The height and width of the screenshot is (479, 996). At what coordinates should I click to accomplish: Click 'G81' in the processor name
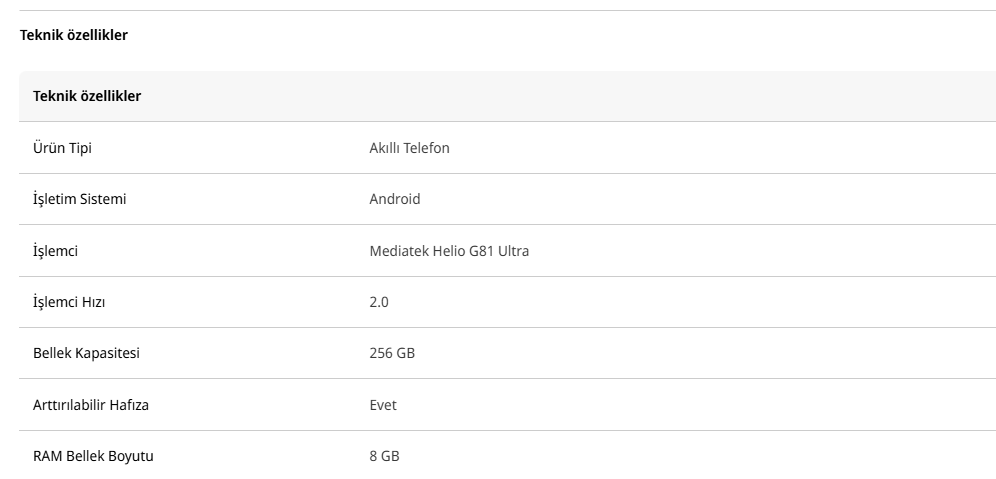coord(483,251)
